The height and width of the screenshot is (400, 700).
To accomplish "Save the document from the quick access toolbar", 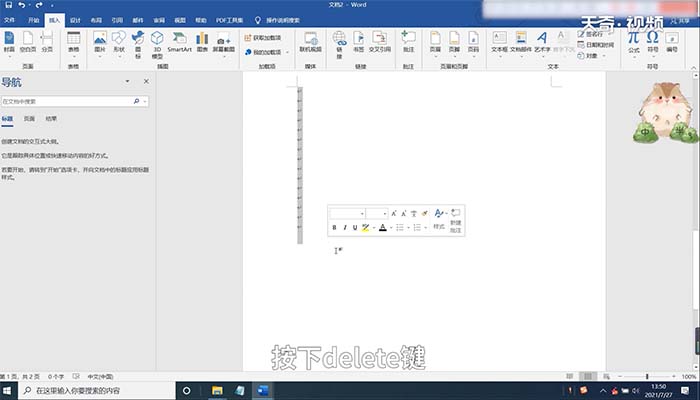I will pos(8,5).
